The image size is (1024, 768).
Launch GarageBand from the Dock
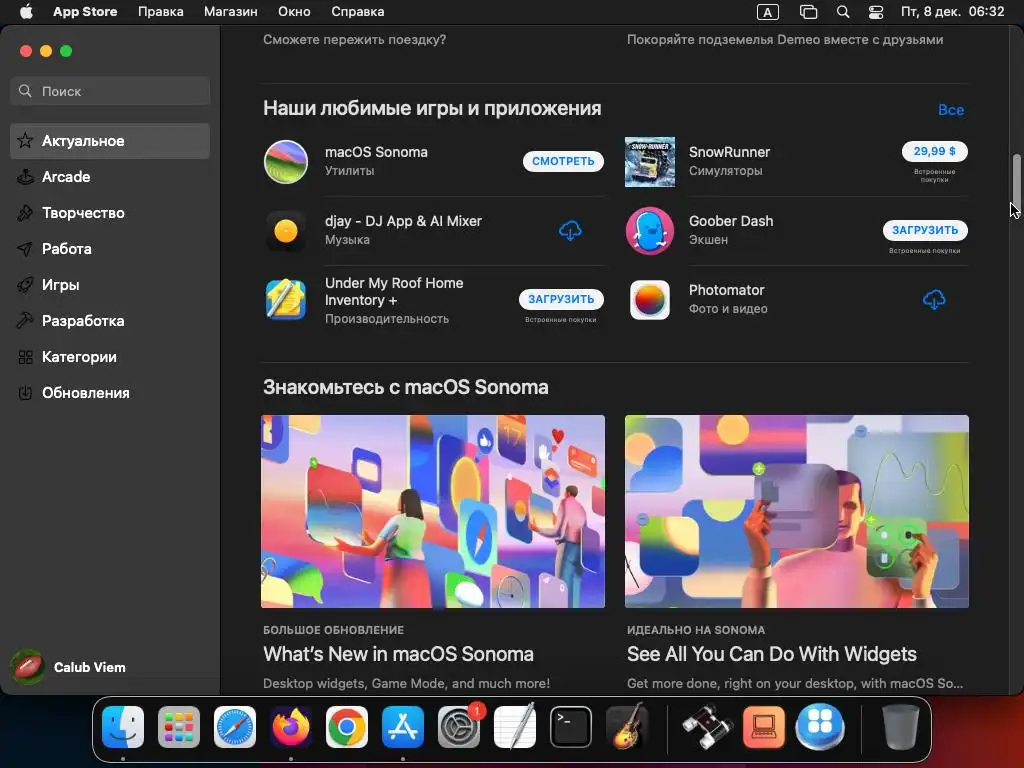point(627,727)
